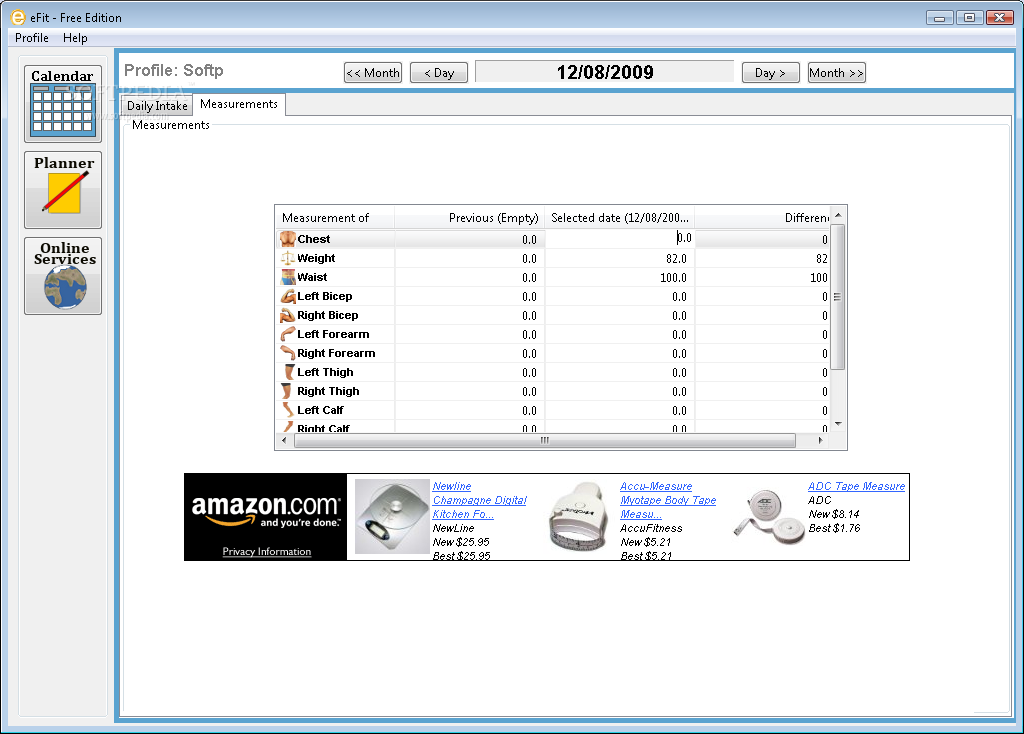Viewport: 1024px width, 734px height.
Task: Open the Help menu
Action: coord(75,38)
